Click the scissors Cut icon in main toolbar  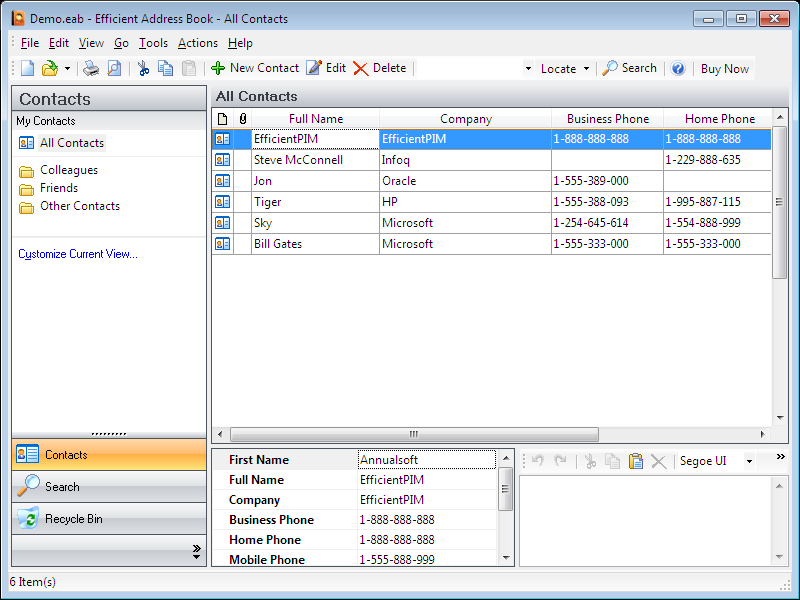click(x=143, y=69)
